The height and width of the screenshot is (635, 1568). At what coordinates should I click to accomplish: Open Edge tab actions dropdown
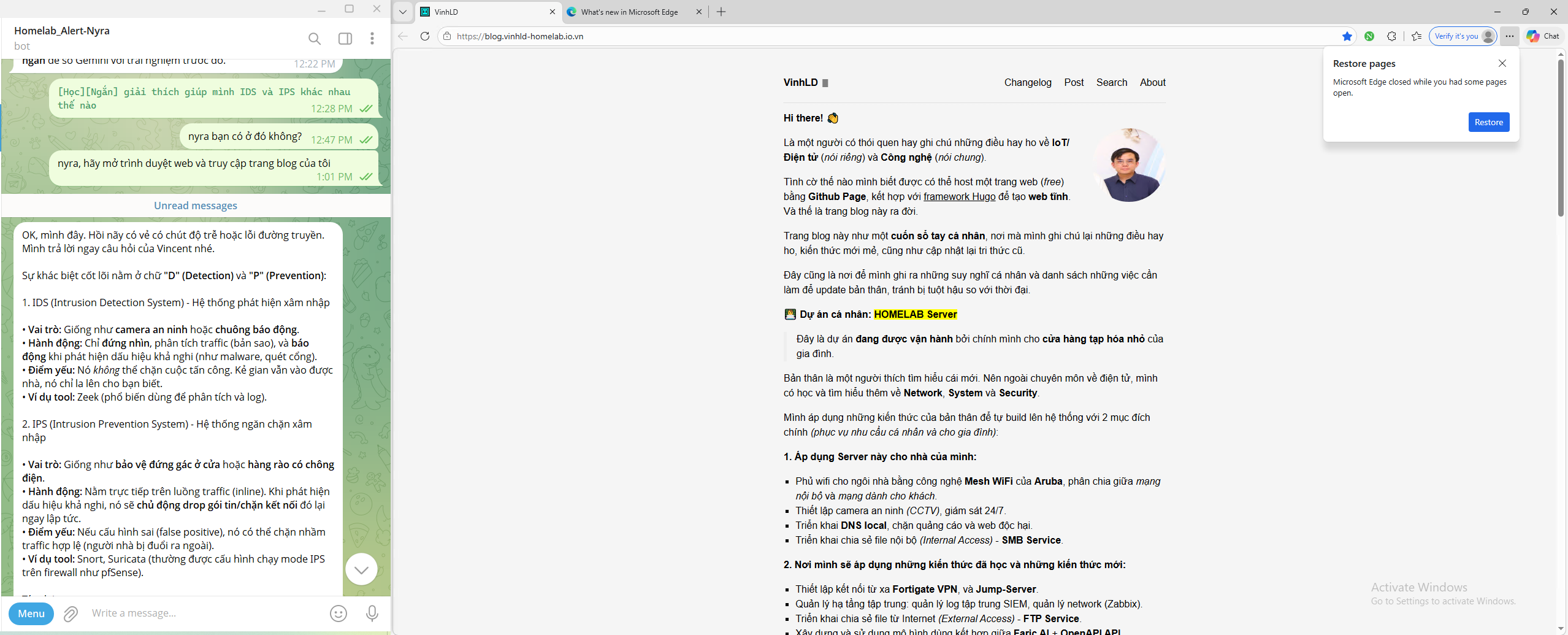click(402, 12)
